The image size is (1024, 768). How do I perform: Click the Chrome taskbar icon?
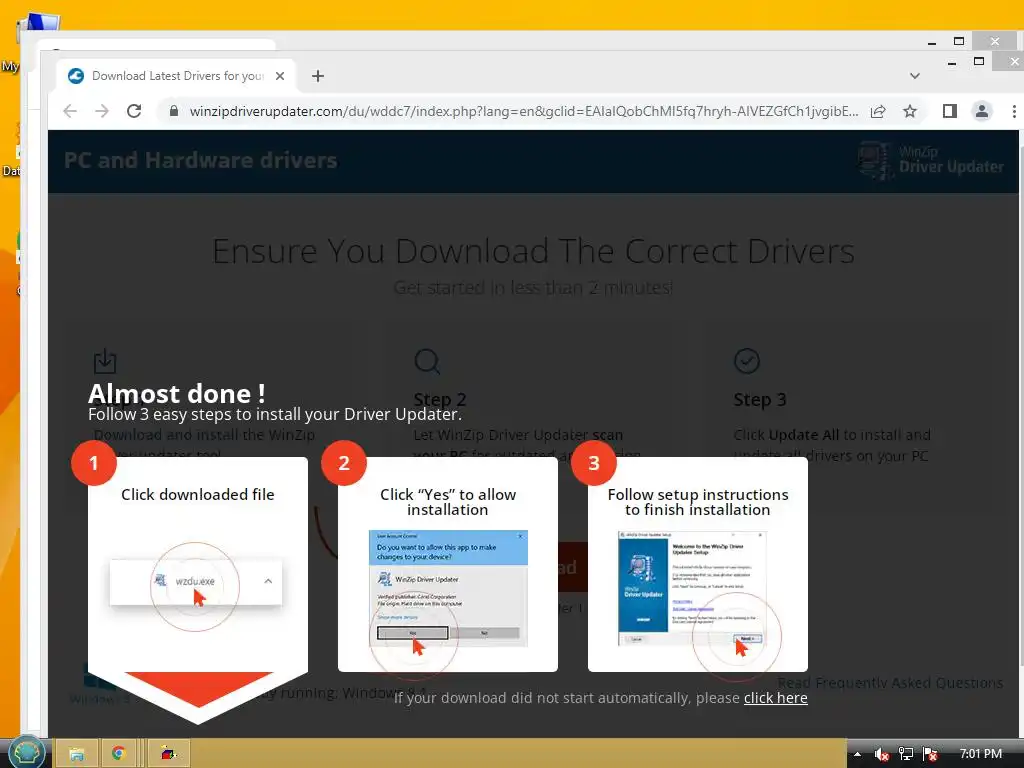pyautogui.click(x=118, y=754)
